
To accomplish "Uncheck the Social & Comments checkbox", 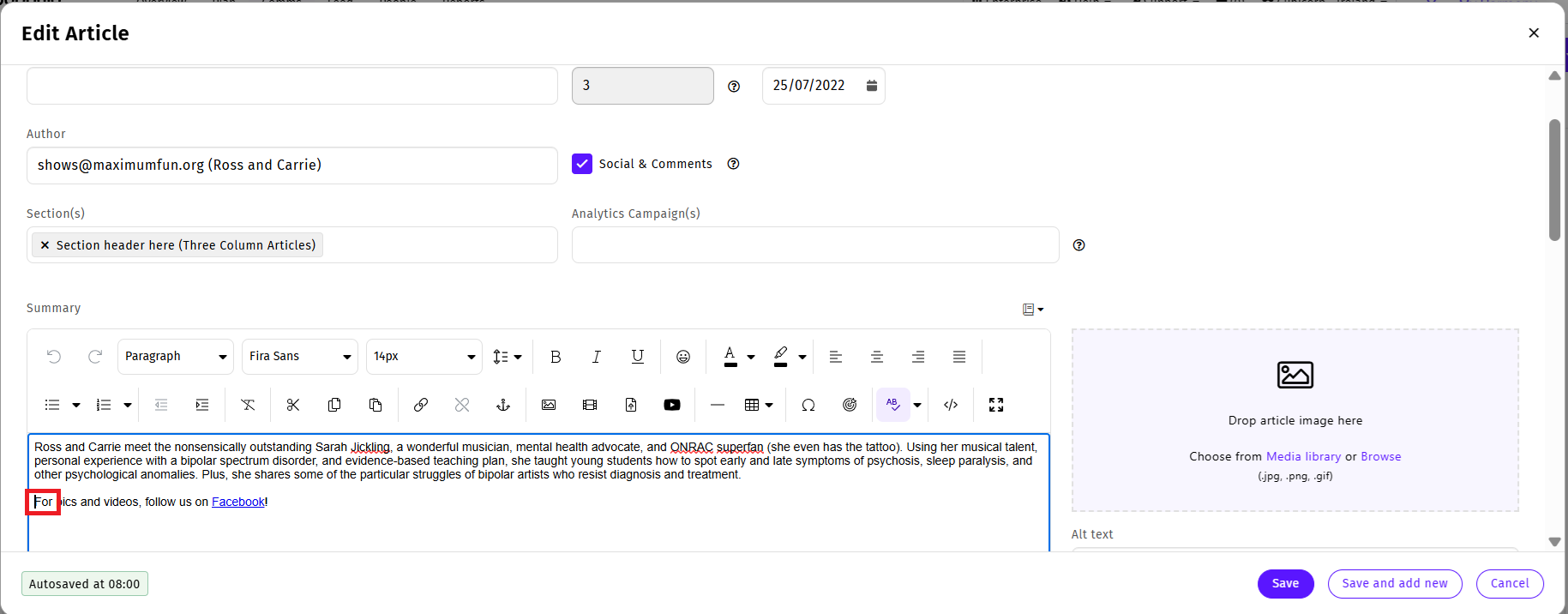I will pyautogui.click(x=582, y=164).
